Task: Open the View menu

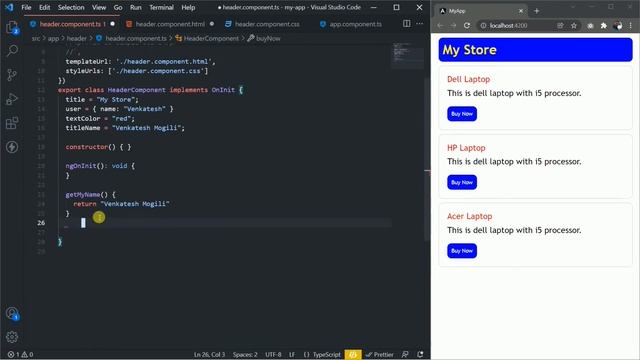Action: (x=99, y=7)
